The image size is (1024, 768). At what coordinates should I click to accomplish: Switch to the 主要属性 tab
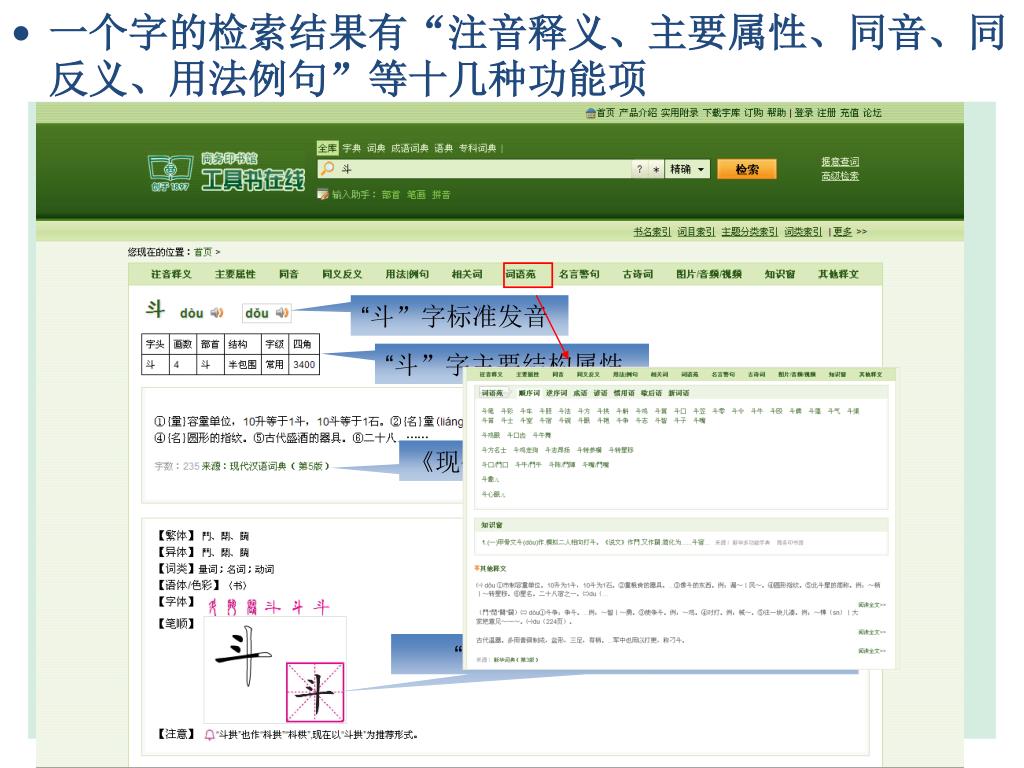click(x=235, y=274)
